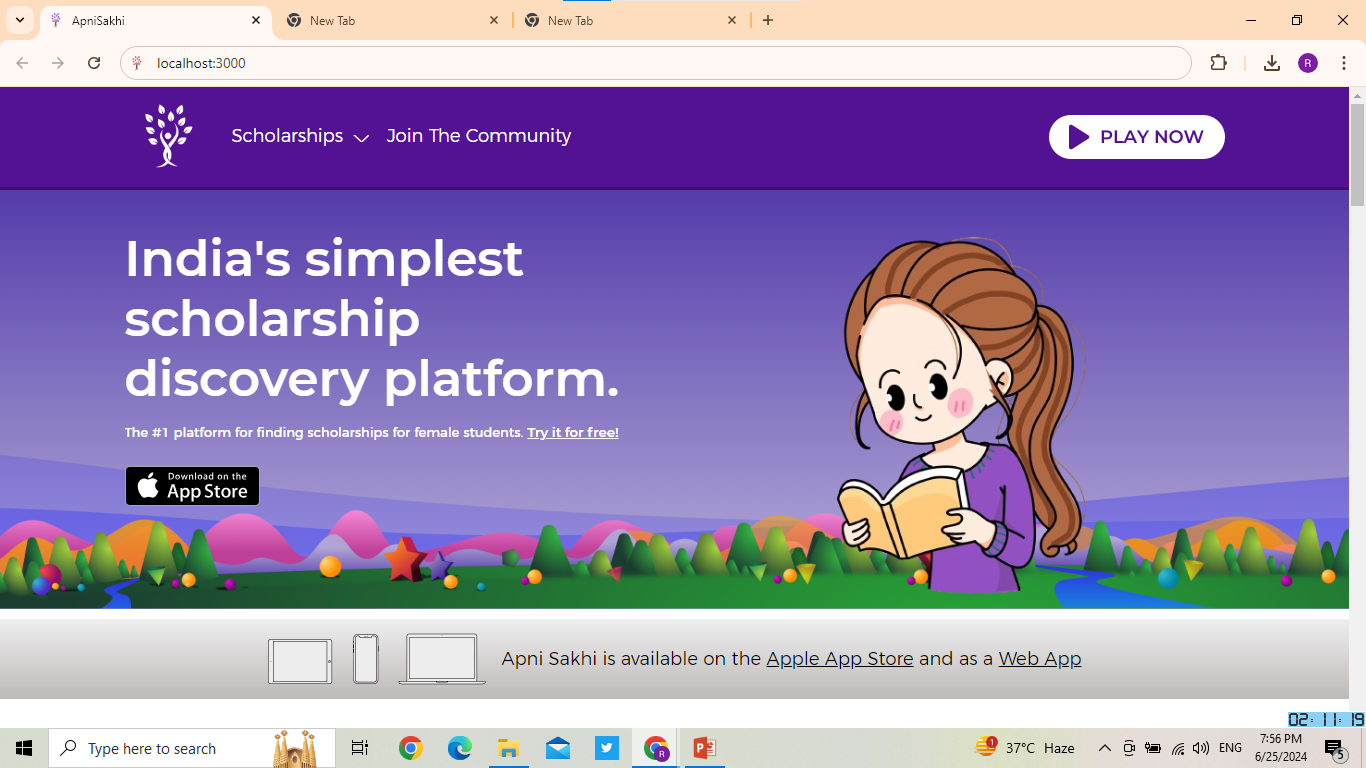Open the volume speaker tray icon

click(x=1201, y=748)
